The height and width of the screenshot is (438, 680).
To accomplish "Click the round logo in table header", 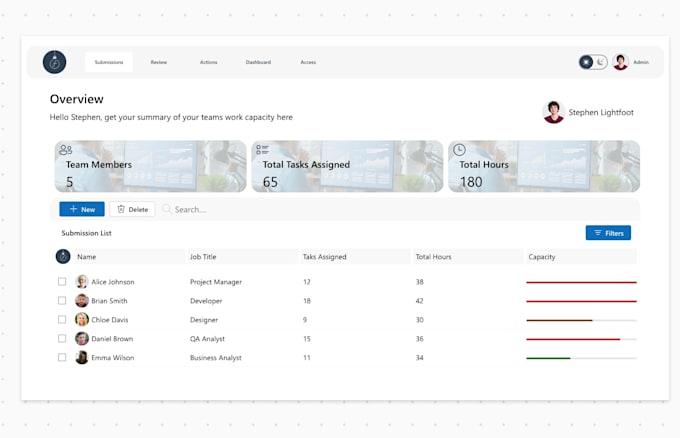I will click(x=63, y=256).
